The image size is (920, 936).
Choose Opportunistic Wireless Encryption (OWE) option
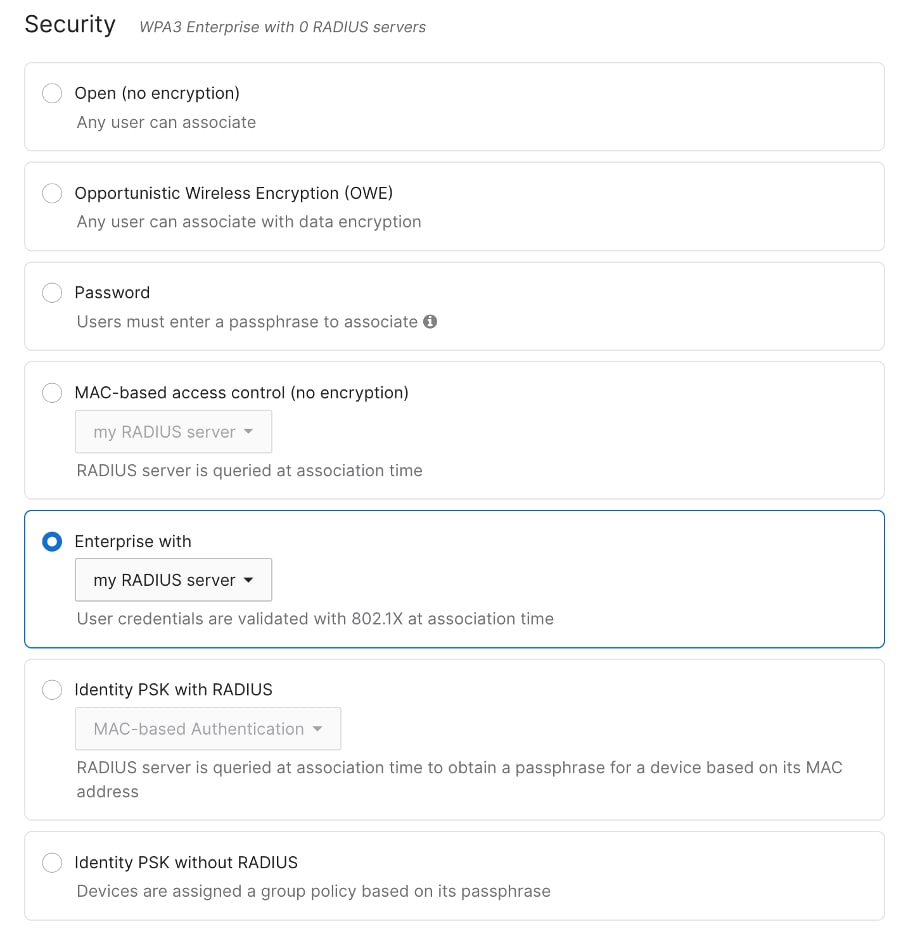tap(52, 194)
